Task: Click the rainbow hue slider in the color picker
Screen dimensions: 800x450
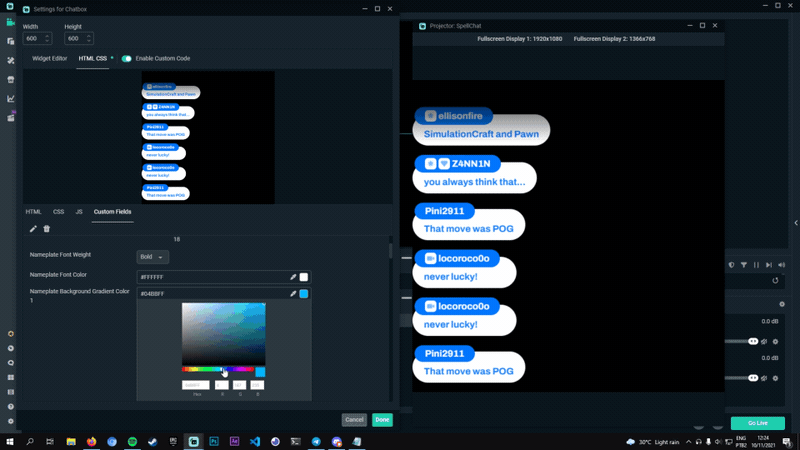Action: [x=218, y=369]
